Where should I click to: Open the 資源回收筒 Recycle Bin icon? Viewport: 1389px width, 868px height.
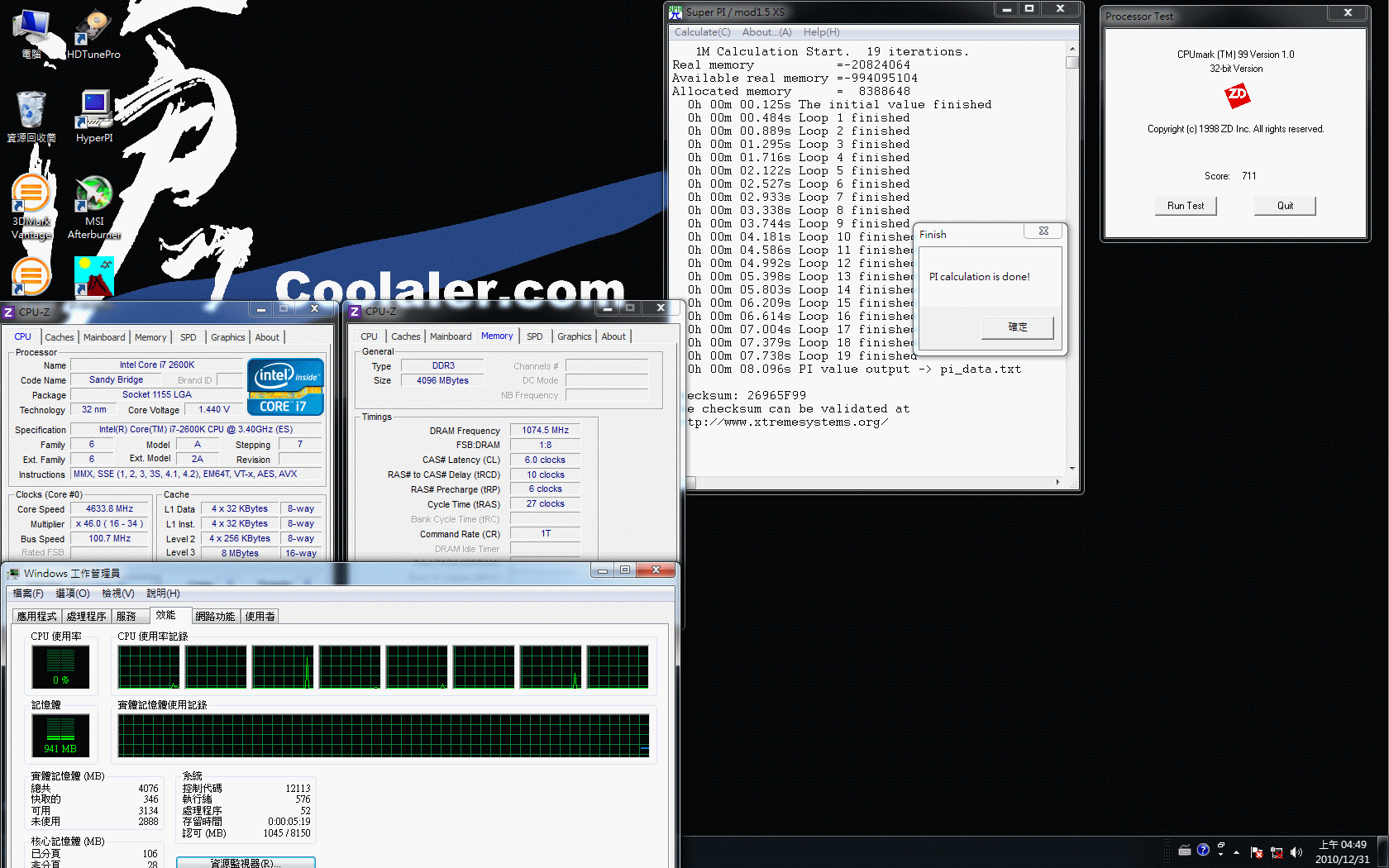coord(31,117)
